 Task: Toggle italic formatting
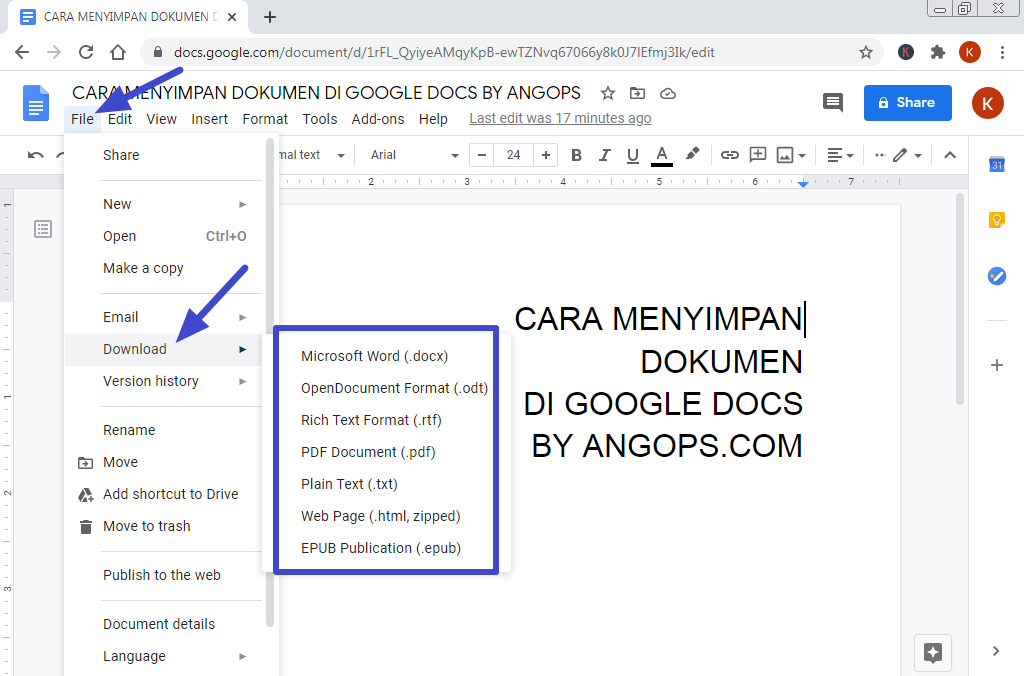click(604, 155)
